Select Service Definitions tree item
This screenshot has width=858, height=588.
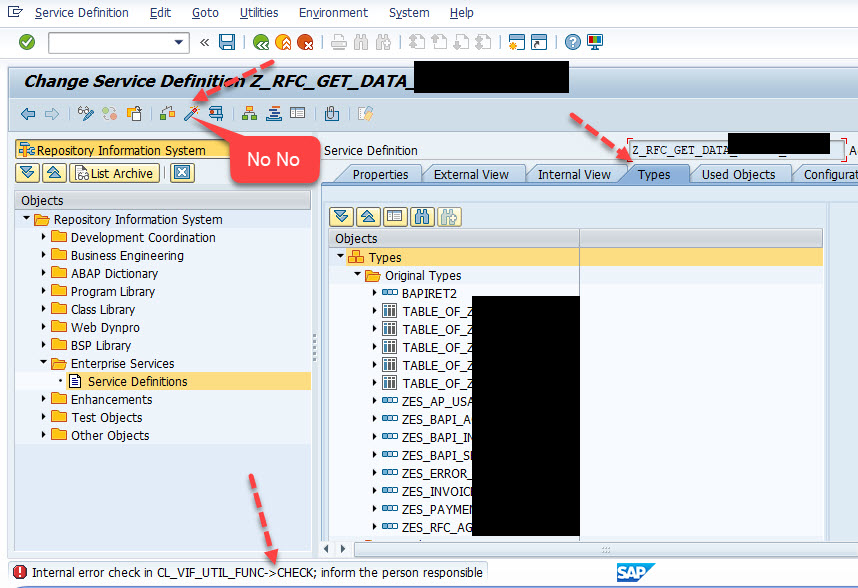(x=137, y=381)
